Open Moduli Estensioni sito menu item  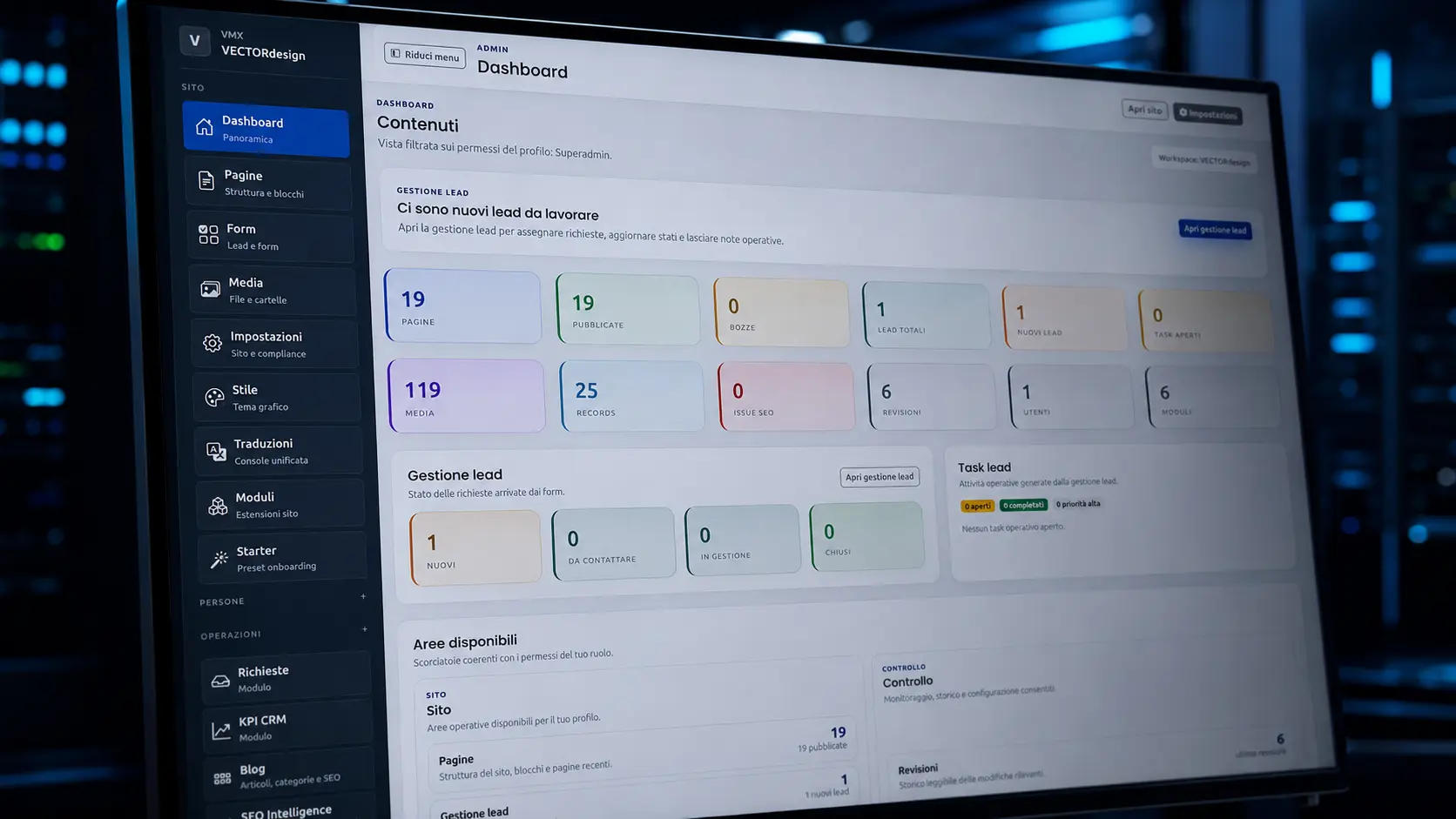click(x=280, y=505)
